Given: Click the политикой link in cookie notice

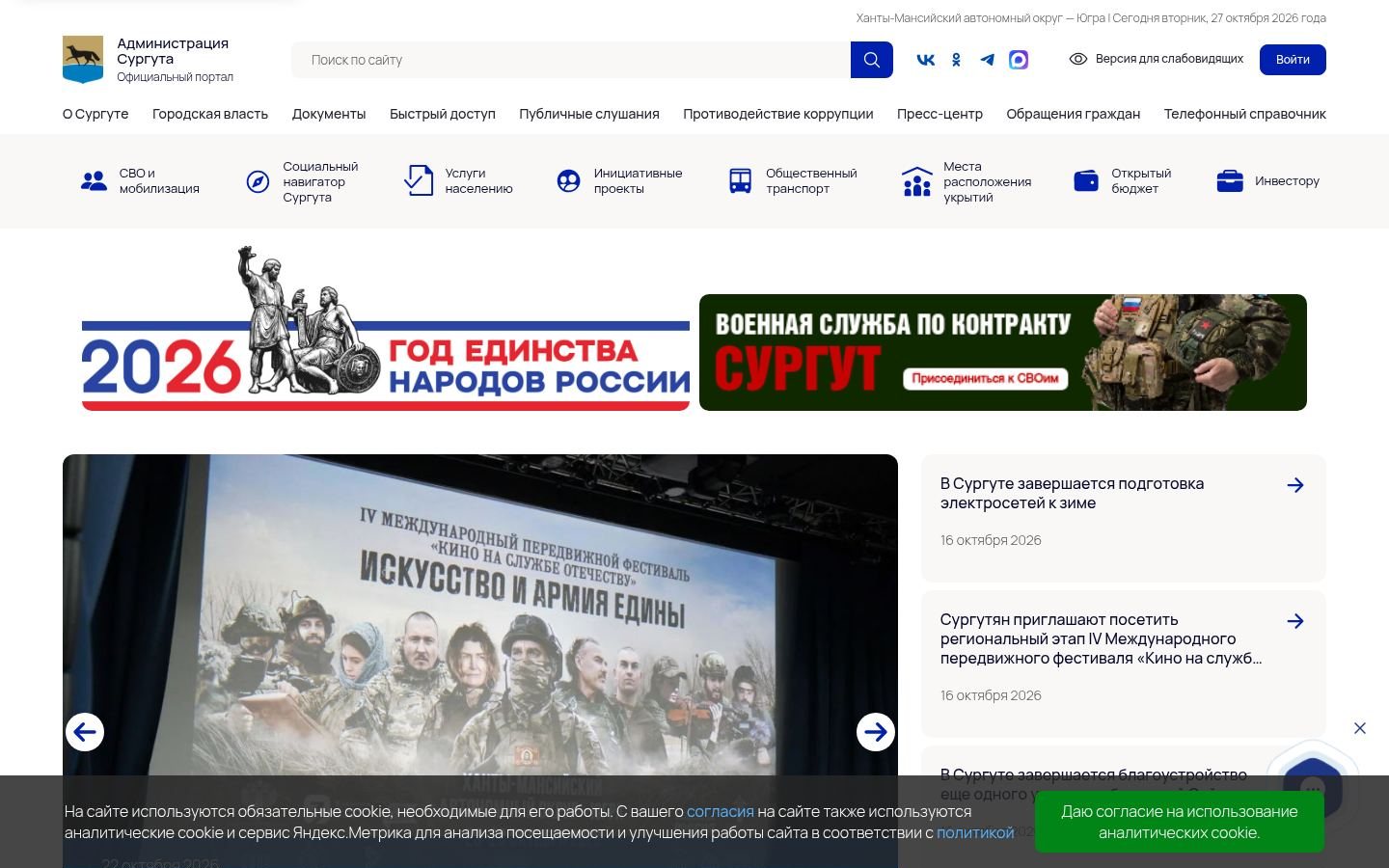Looking at the screenshot, I should click(975, 832).
